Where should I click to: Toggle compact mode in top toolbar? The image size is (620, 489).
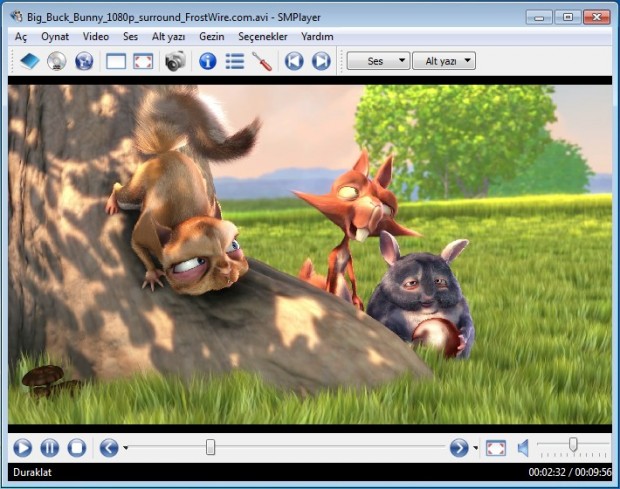coord(116,61)
